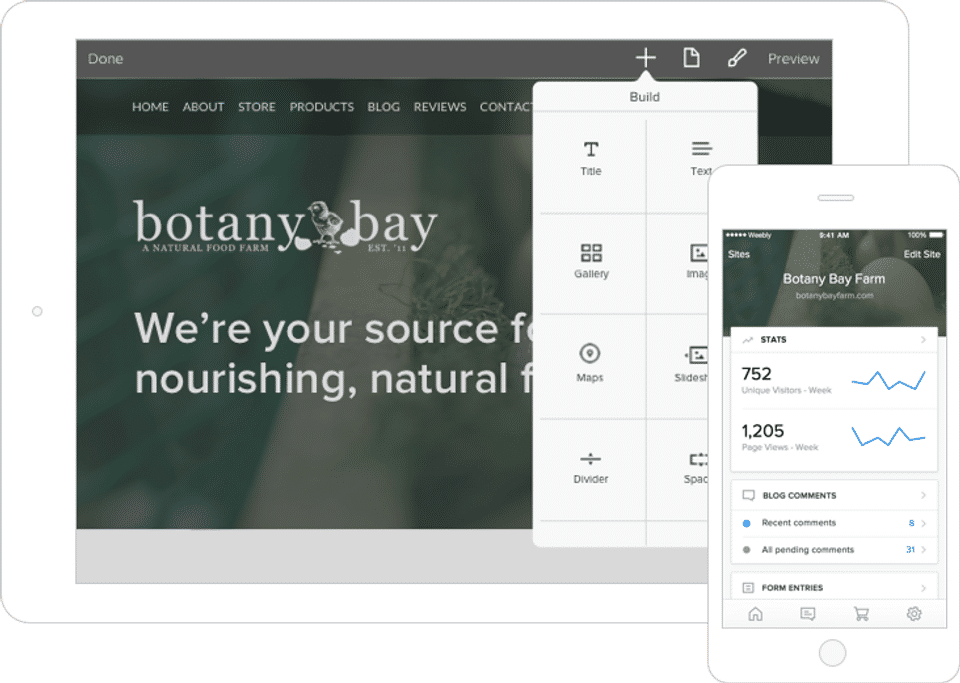Open the store cart tab on phone

[x=861, y=614]
